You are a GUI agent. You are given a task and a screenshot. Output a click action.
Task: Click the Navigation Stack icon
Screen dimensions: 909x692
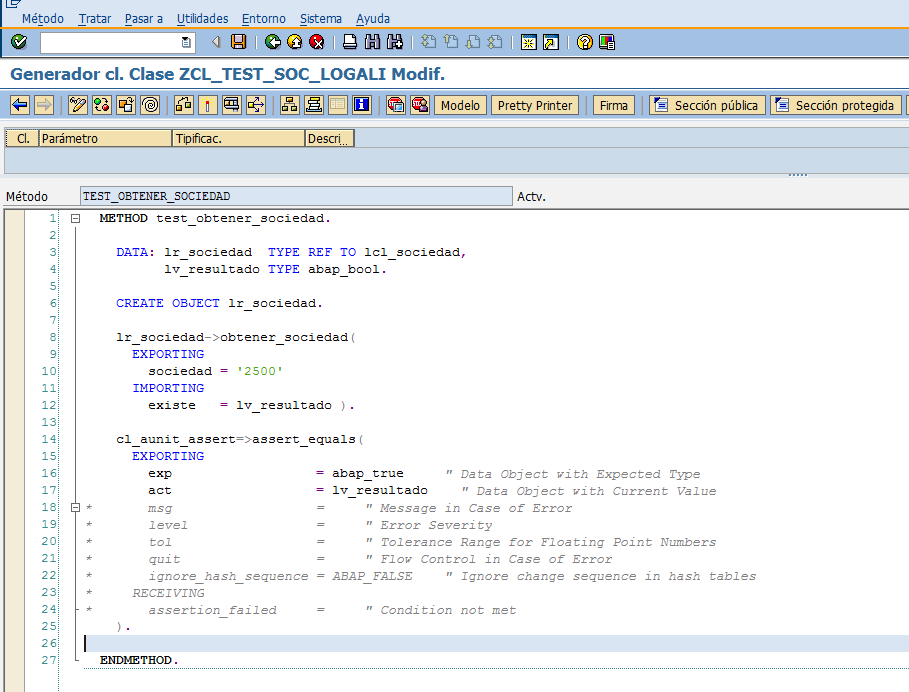click(314, 105)
